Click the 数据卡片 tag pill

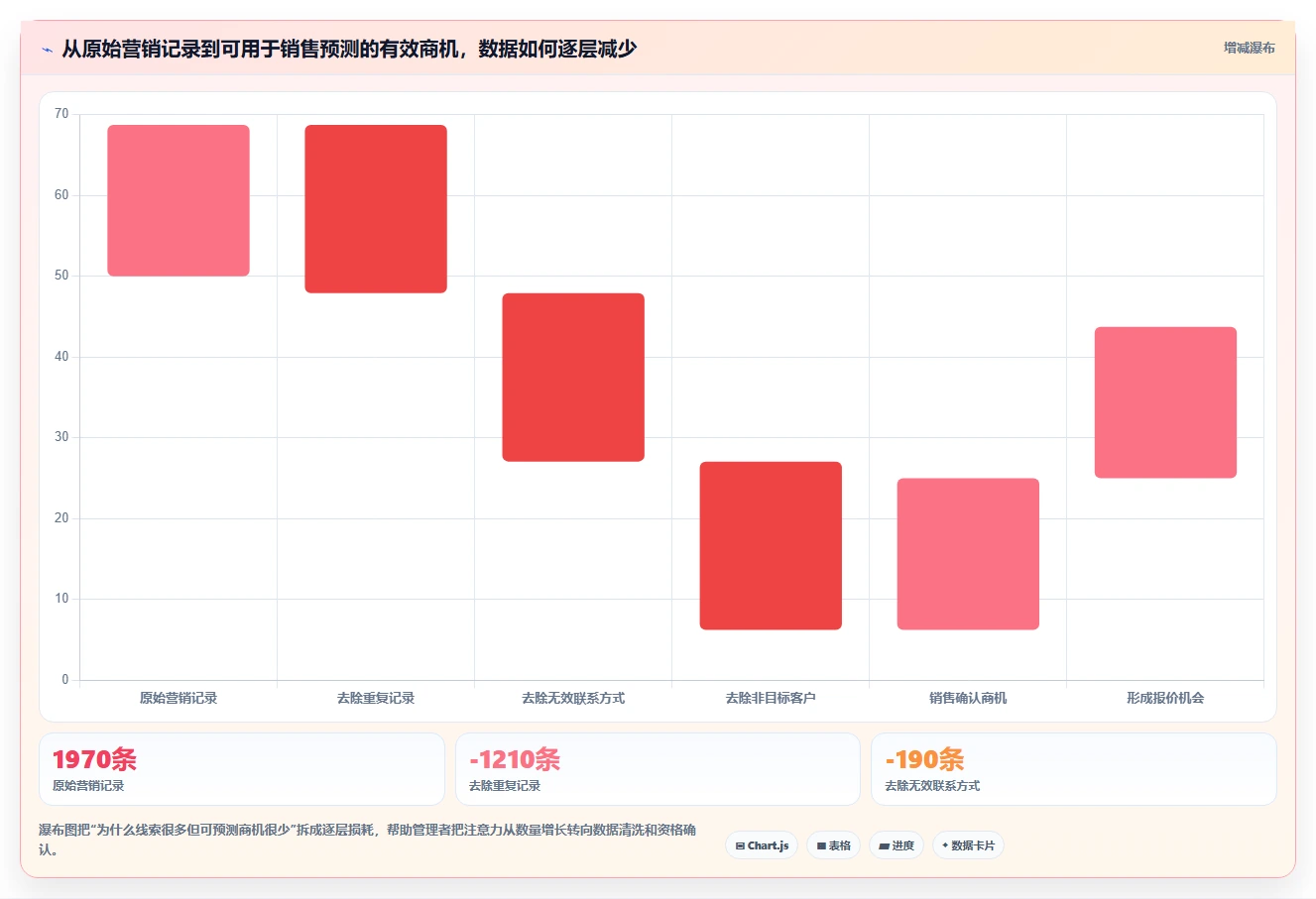(968, 845)
